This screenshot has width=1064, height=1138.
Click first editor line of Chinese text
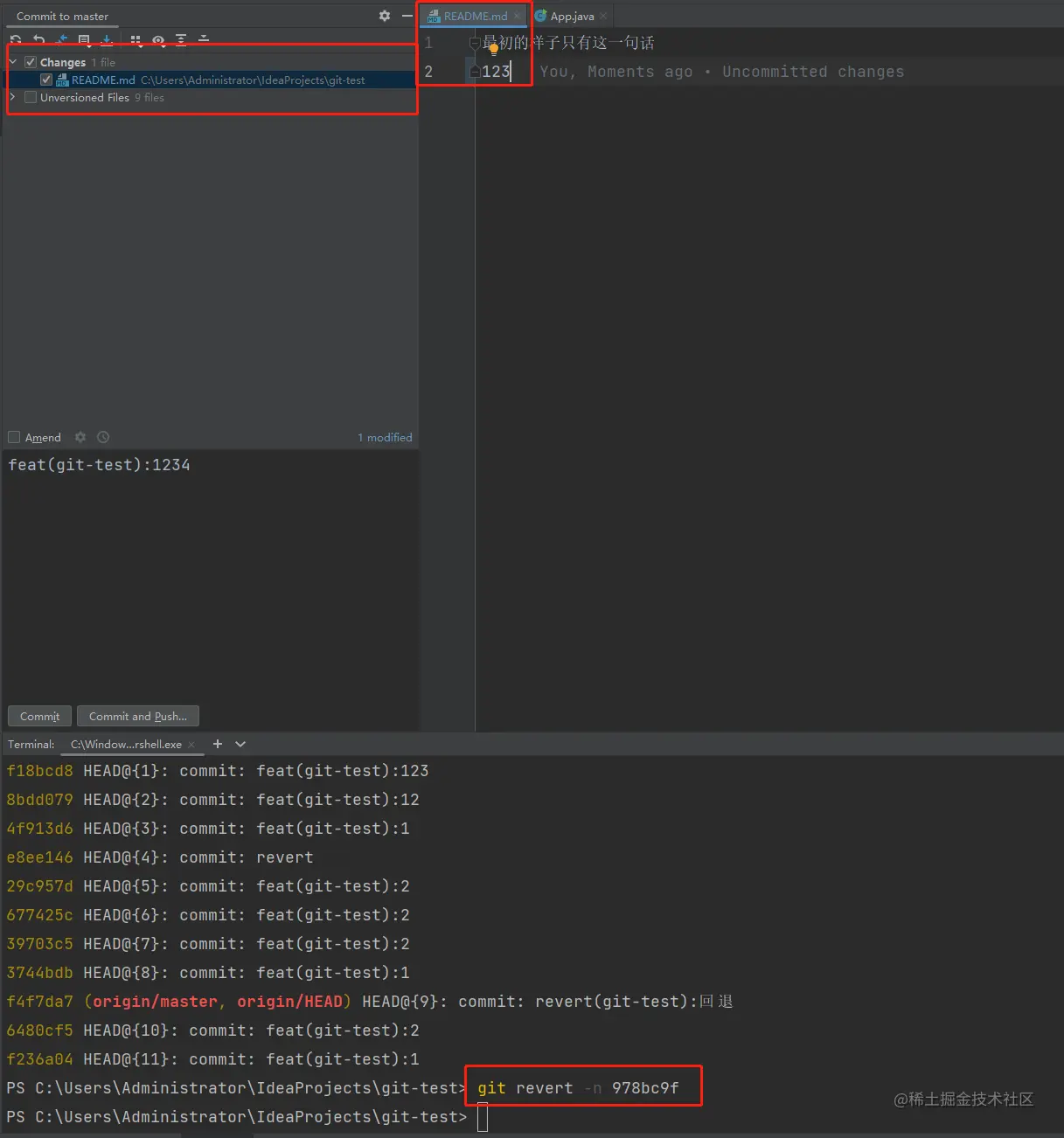pyautogui.click(x=568, y=43)
